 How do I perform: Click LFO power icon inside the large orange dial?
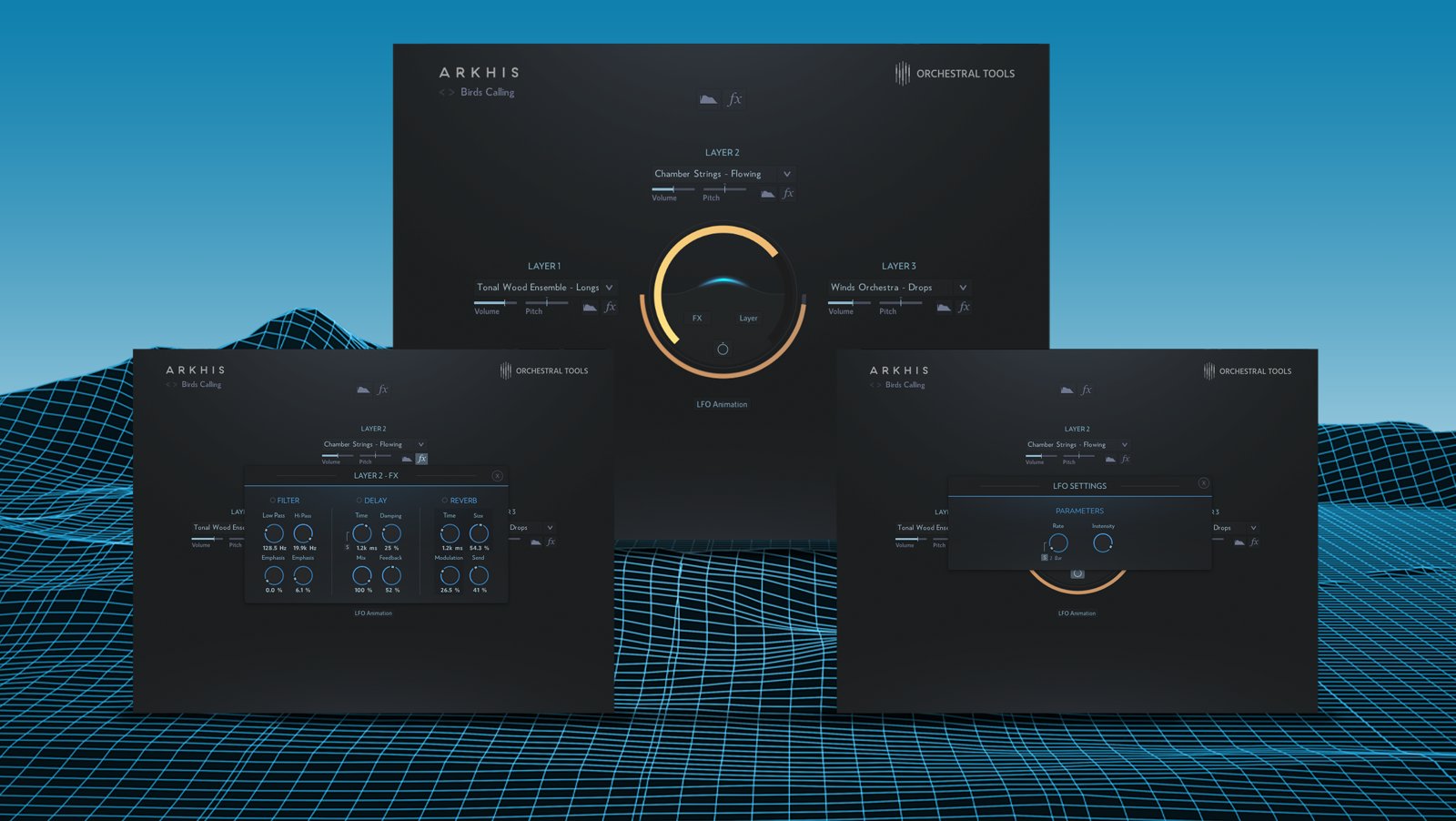tap(723, 349)
